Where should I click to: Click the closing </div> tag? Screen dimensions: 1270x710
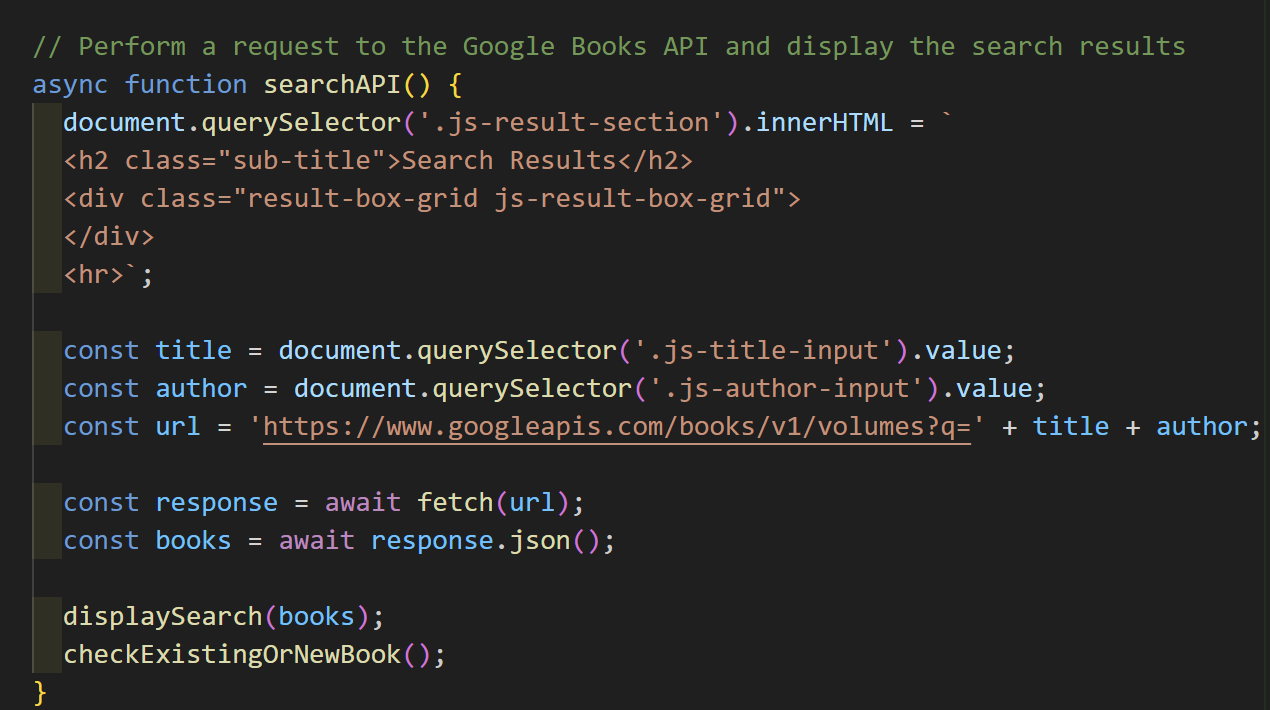[109, 237]
